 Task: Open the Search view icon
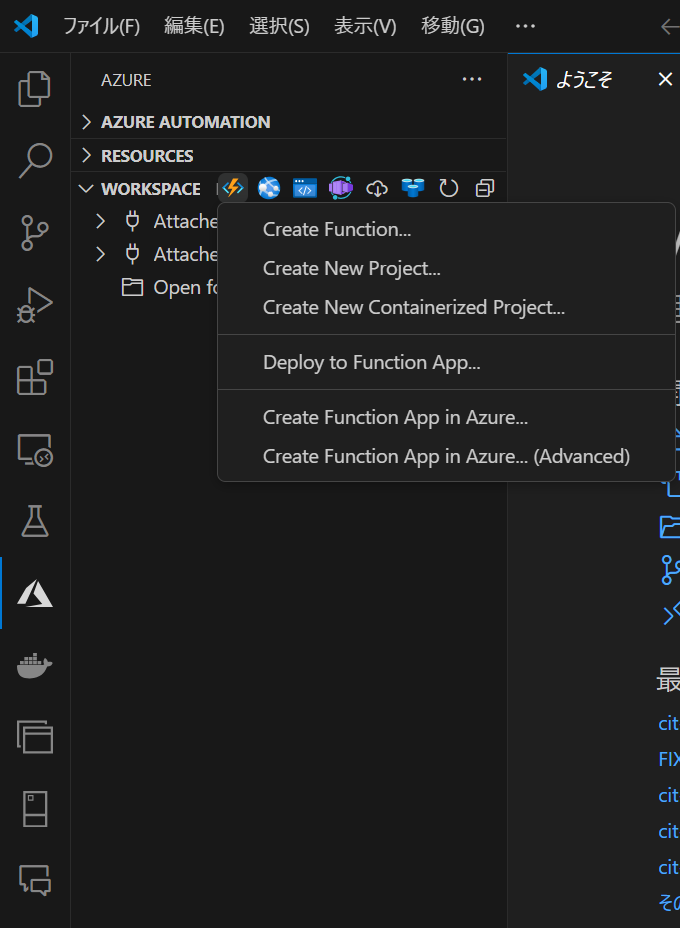[x=35, y=160]
